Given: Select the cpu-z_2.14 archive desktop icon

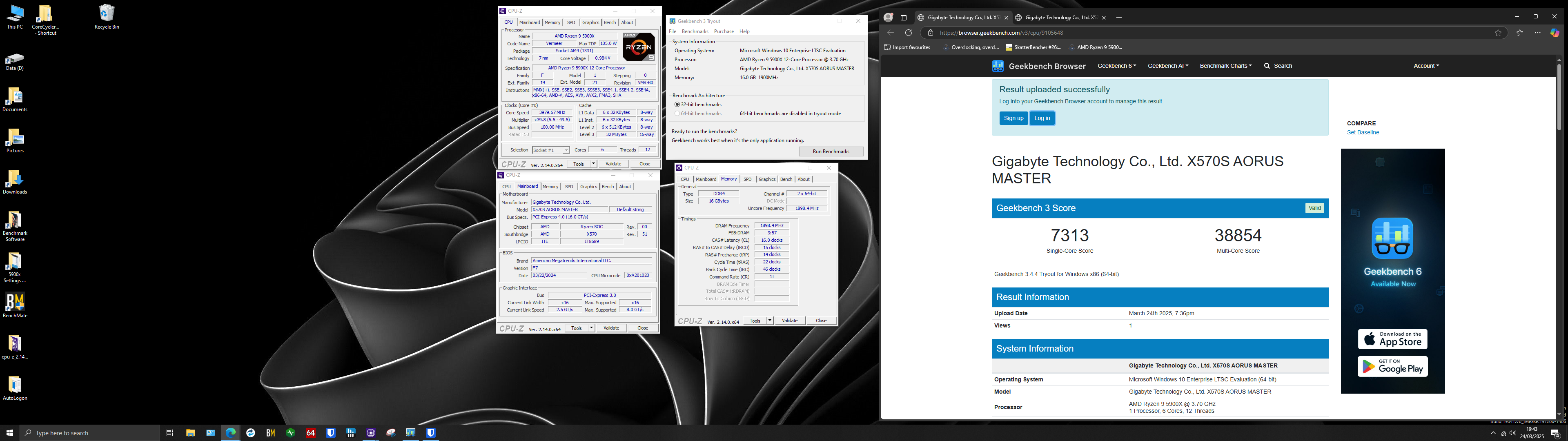Looking at the screenshot, I should pos(15,347).
